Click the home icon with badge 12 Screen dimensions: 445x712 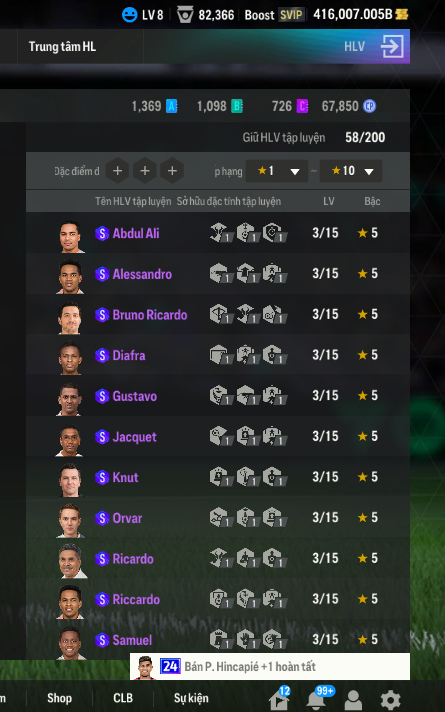(x=278, y=700)
